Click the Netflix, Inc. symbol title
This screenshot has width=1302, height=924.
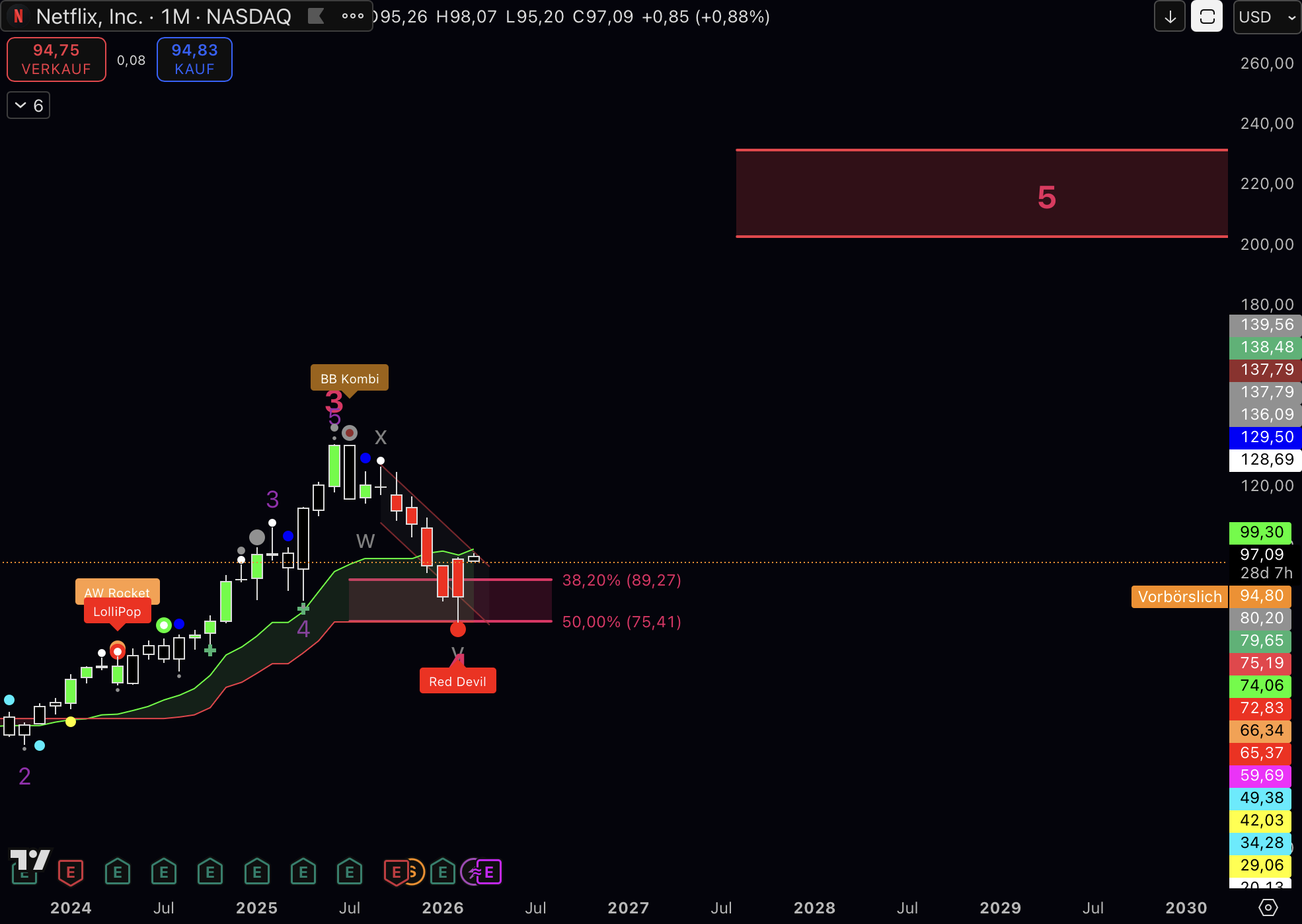pyautogui.click(x=90, y=17)
